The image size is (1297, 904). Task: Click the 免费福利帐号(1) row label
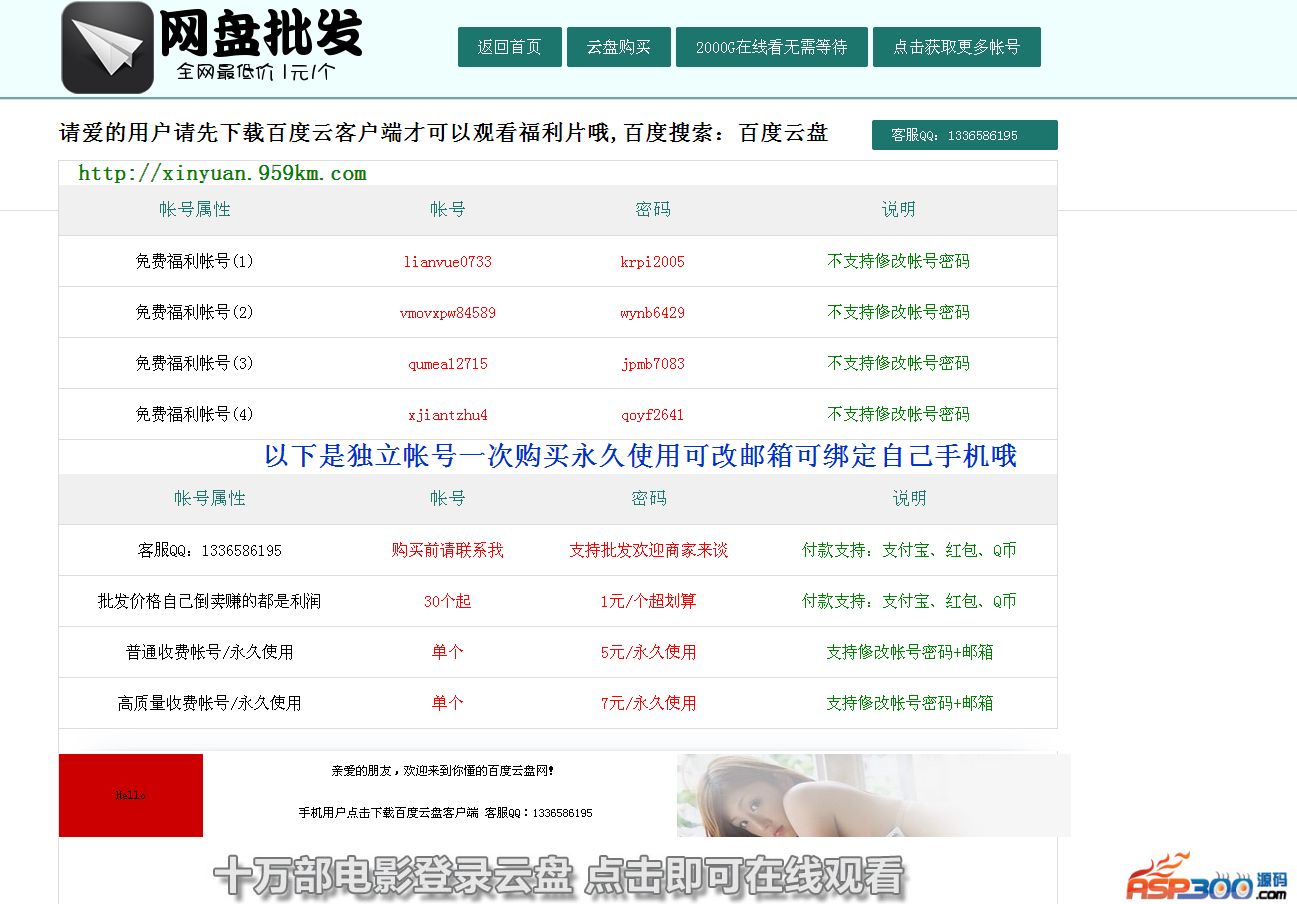[x=195, y=262]
